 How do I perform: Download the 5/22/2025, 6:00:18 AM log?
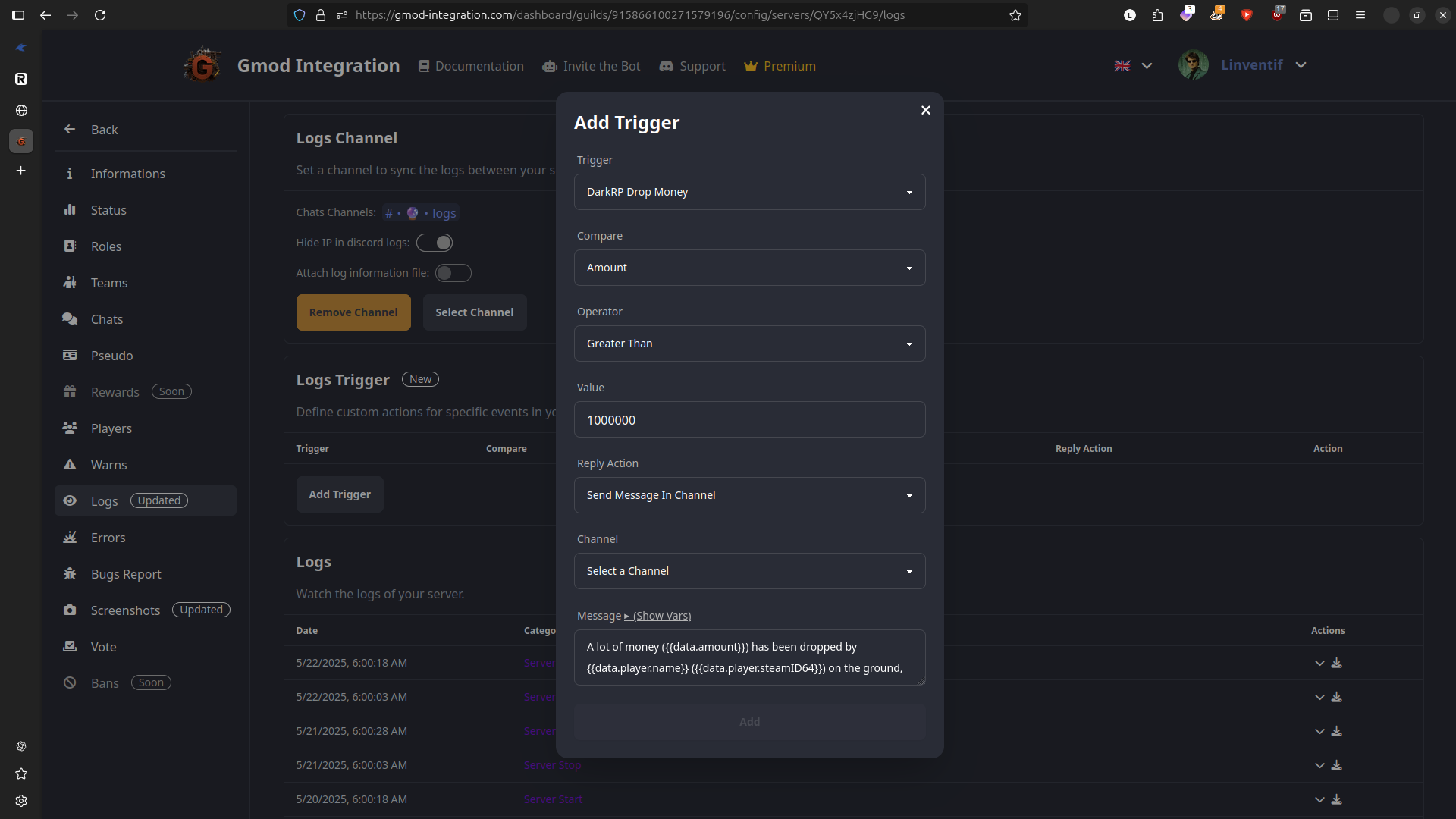pyautogui.click(x=1337, y=664)
